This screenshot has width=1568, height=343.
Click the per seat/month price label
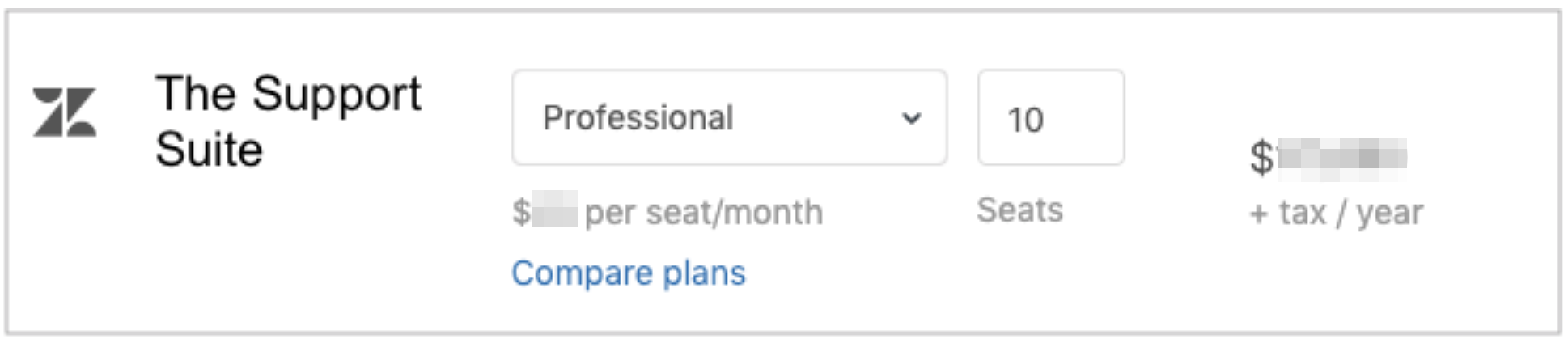tap(702, 213)
